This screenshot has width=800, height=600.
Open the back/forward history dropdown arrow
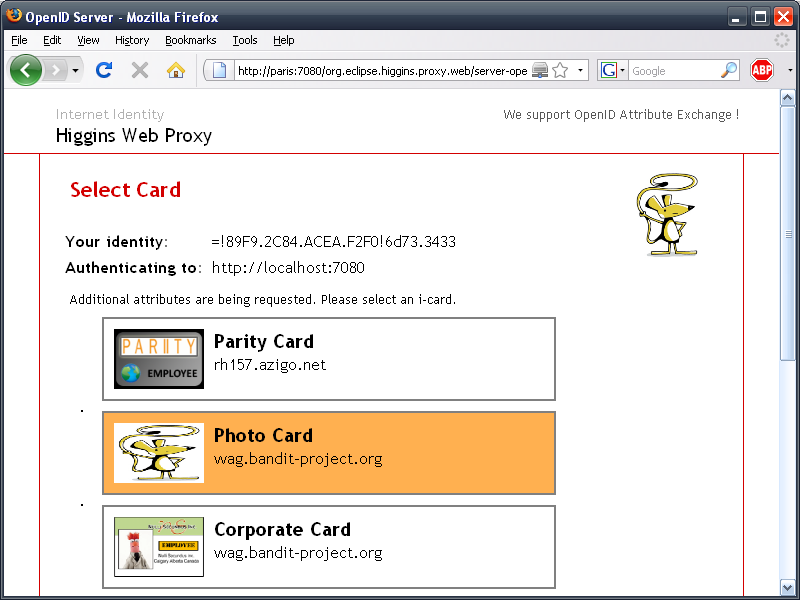[75, 70]
